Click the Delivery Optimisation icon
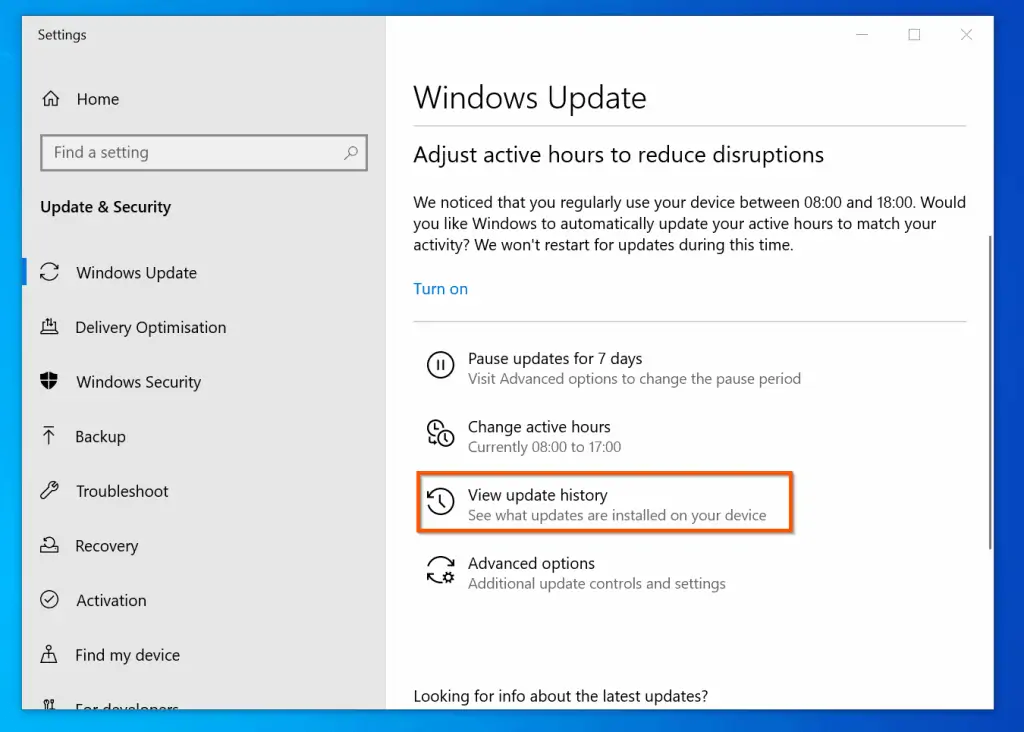Image resolution: width=1024 pixels, height=732 pixels. [x=49, y=327]
